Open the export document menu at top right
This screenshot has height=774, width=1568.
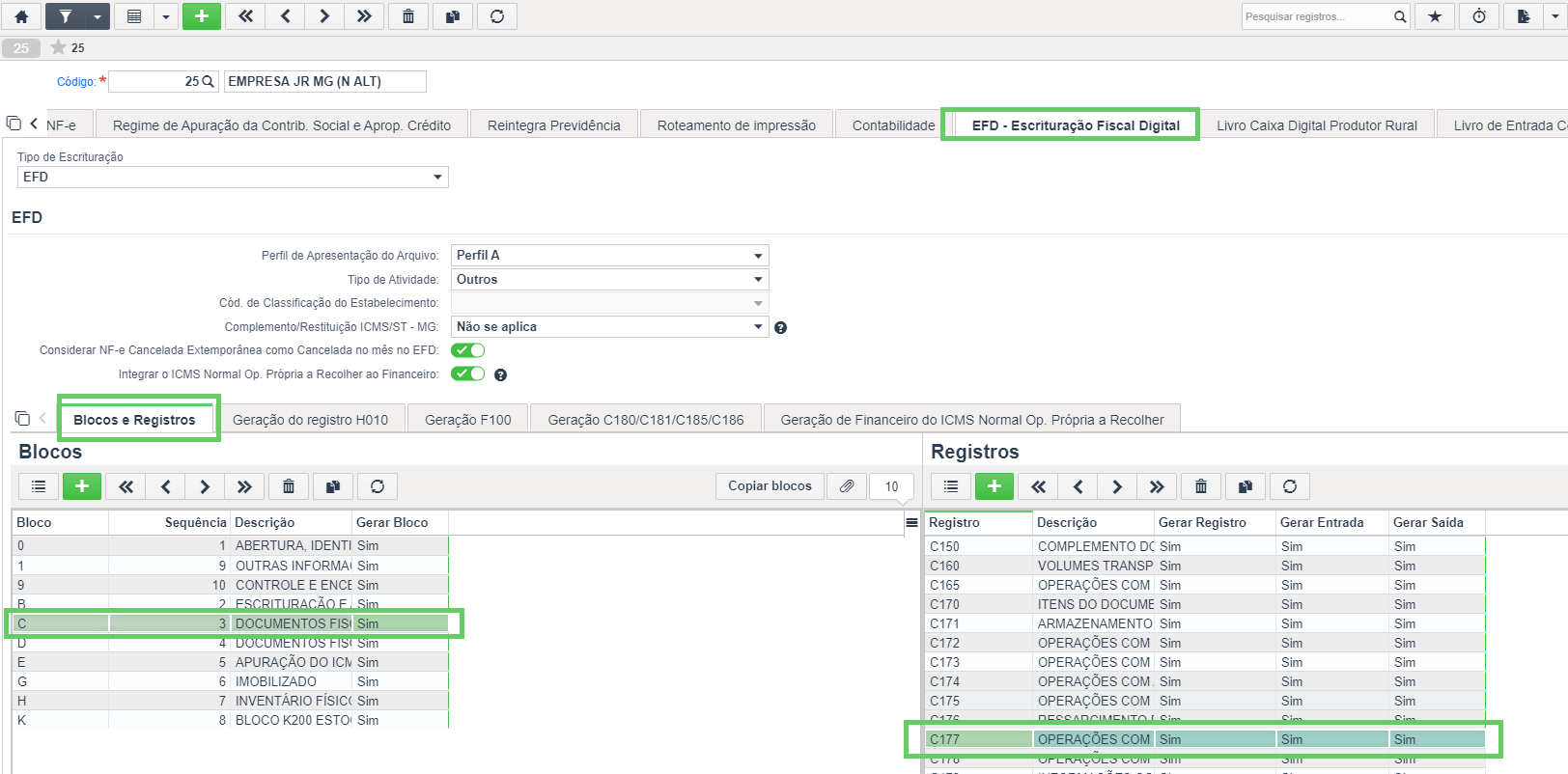1524,16
